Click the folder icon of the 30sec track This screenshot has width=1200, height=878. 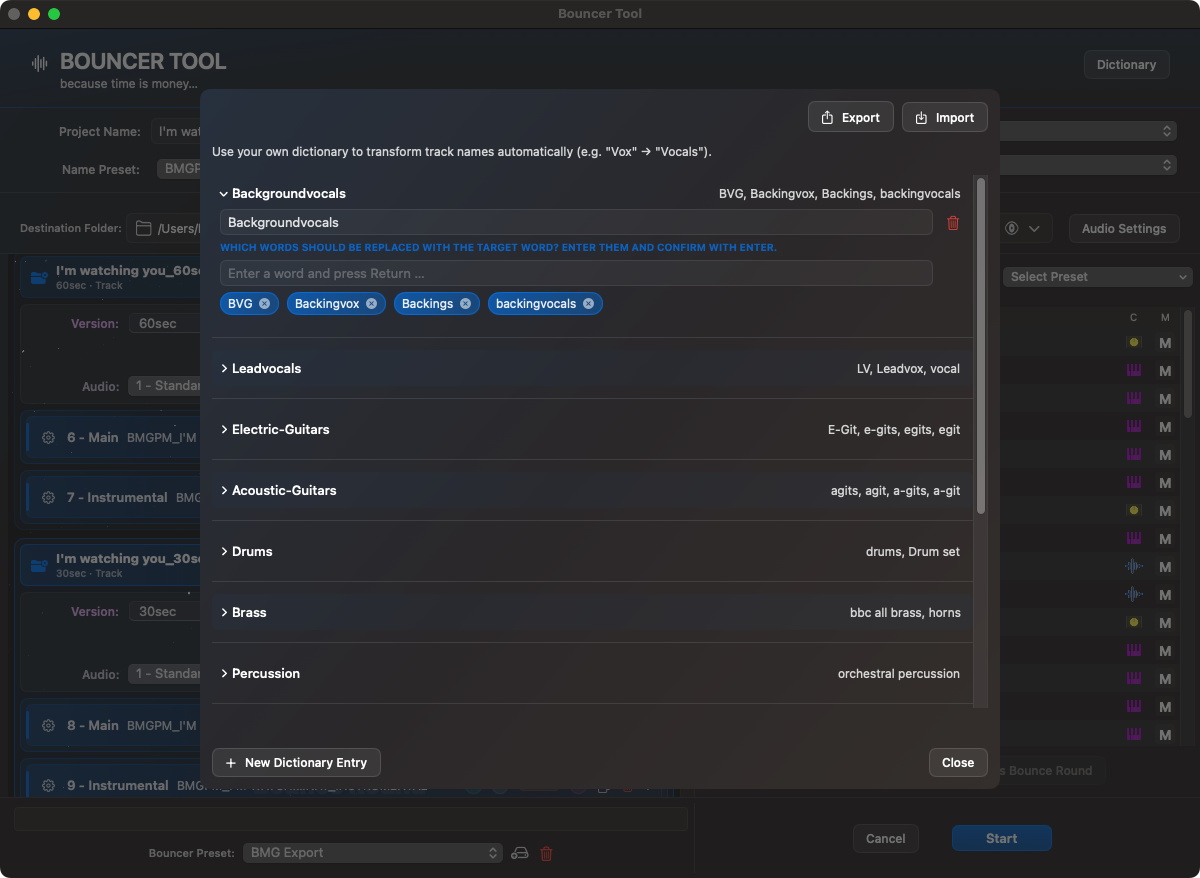click(39, 566)
